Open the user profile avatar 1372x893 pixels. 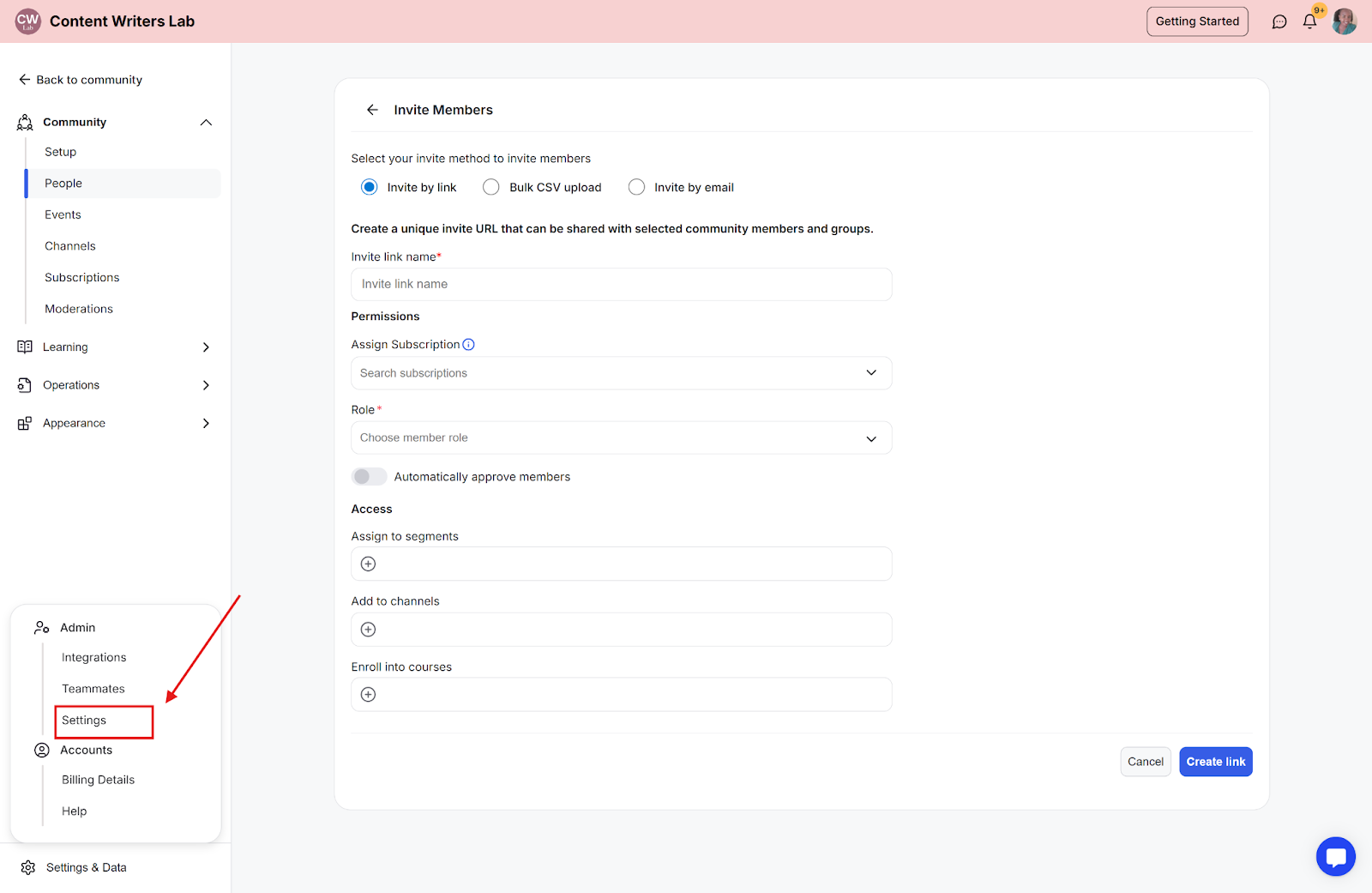(1345, 21)
